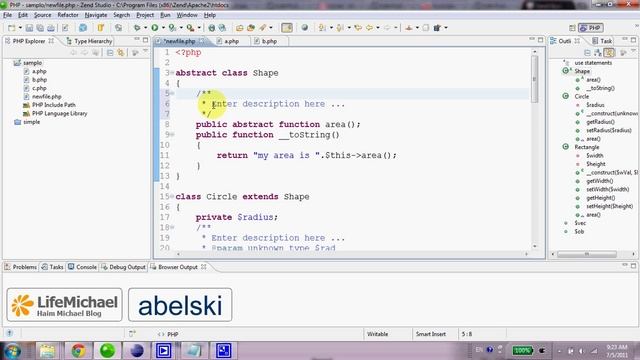Viewport: 640px width, 360px height.
Task: Switch to the PHP perspective button
Action: coord(591,28)
